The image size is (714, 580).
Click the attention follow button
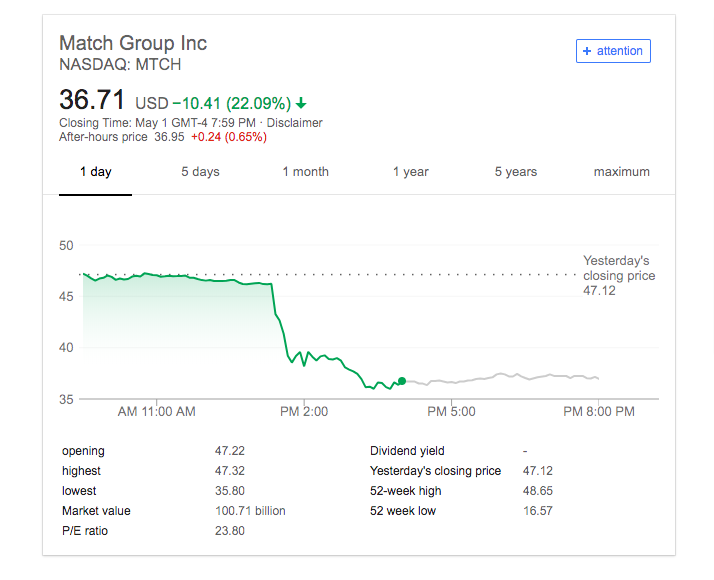pos(613,51)
